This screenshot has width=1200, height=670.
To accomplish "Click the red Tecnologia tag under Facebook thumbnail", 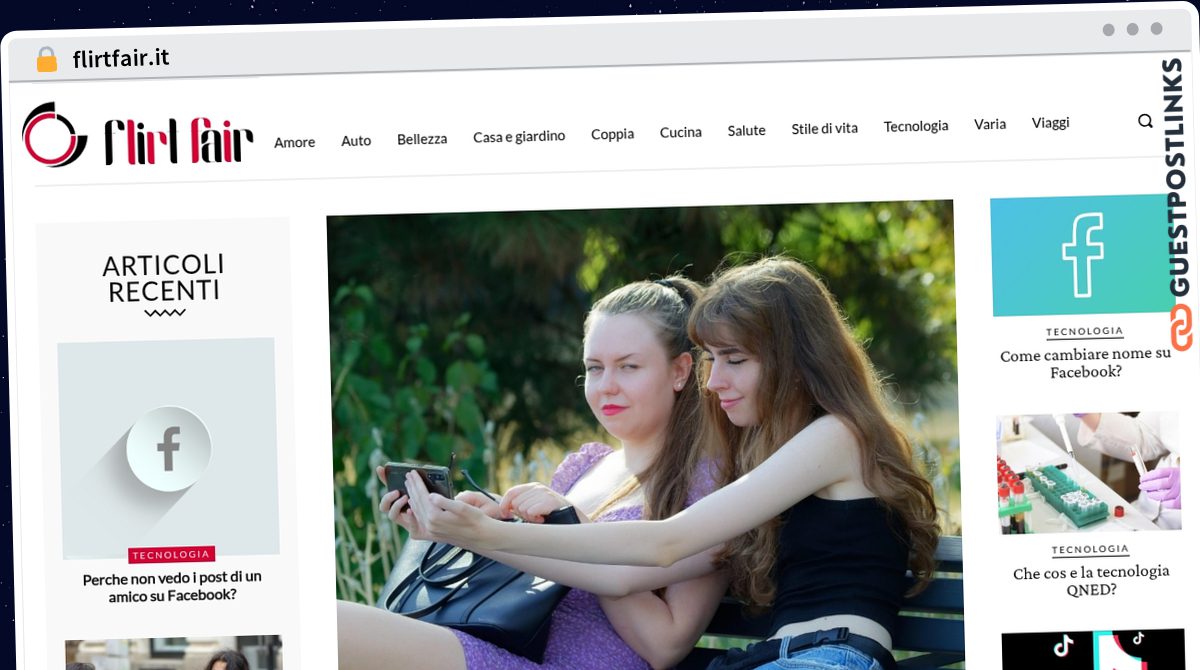I will 171,554.
